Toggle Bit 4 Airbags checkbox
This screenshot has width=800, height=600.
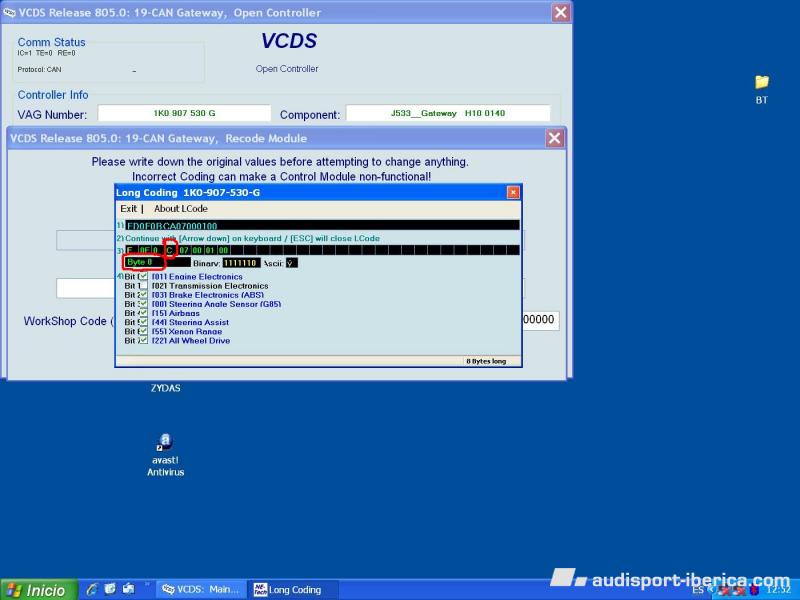coord(144,313)
